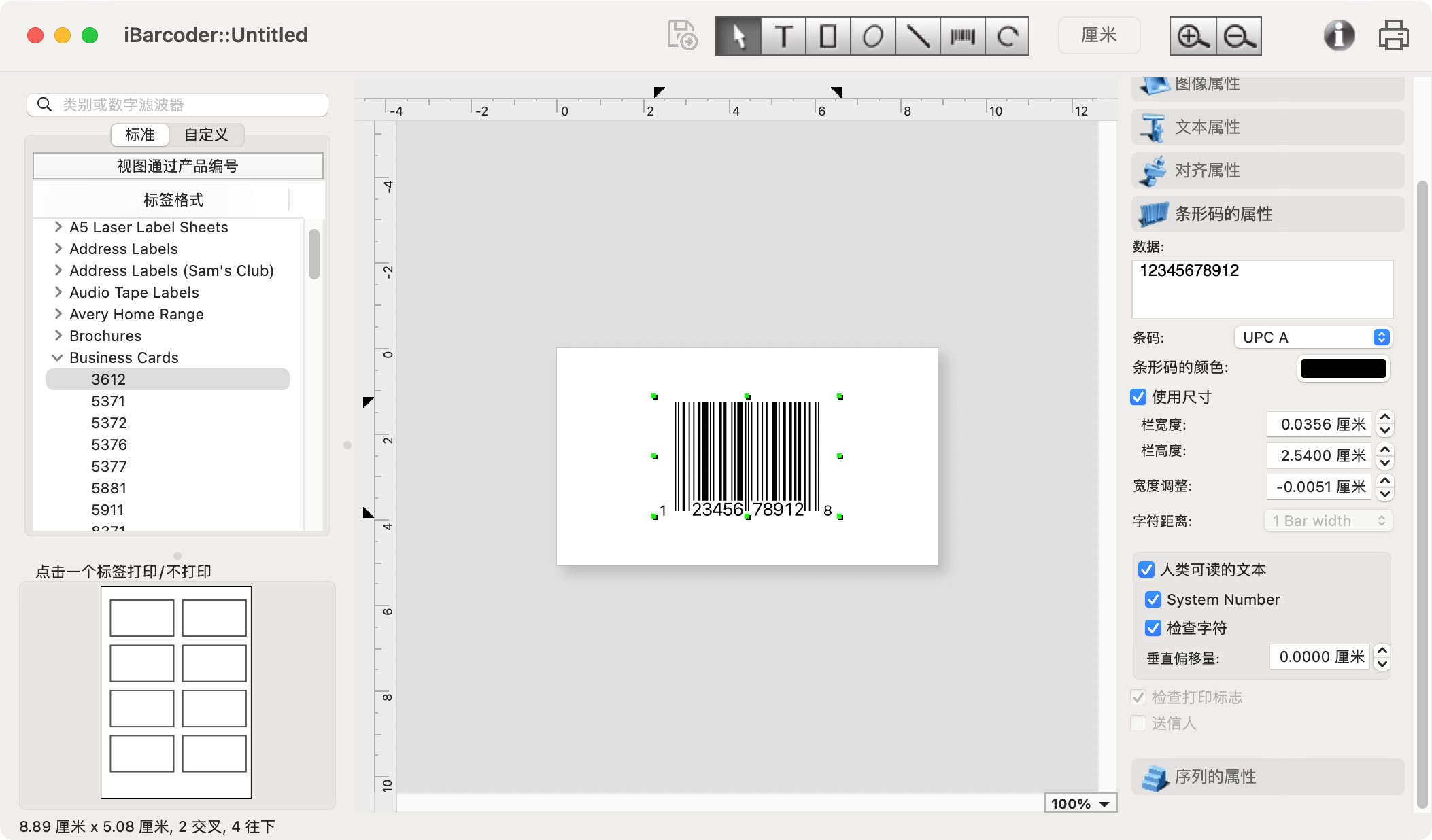Viewport: 1432px width, 840px height.
Task: Open the 100% zoom dropdown
Action: tap(1080, 804)
